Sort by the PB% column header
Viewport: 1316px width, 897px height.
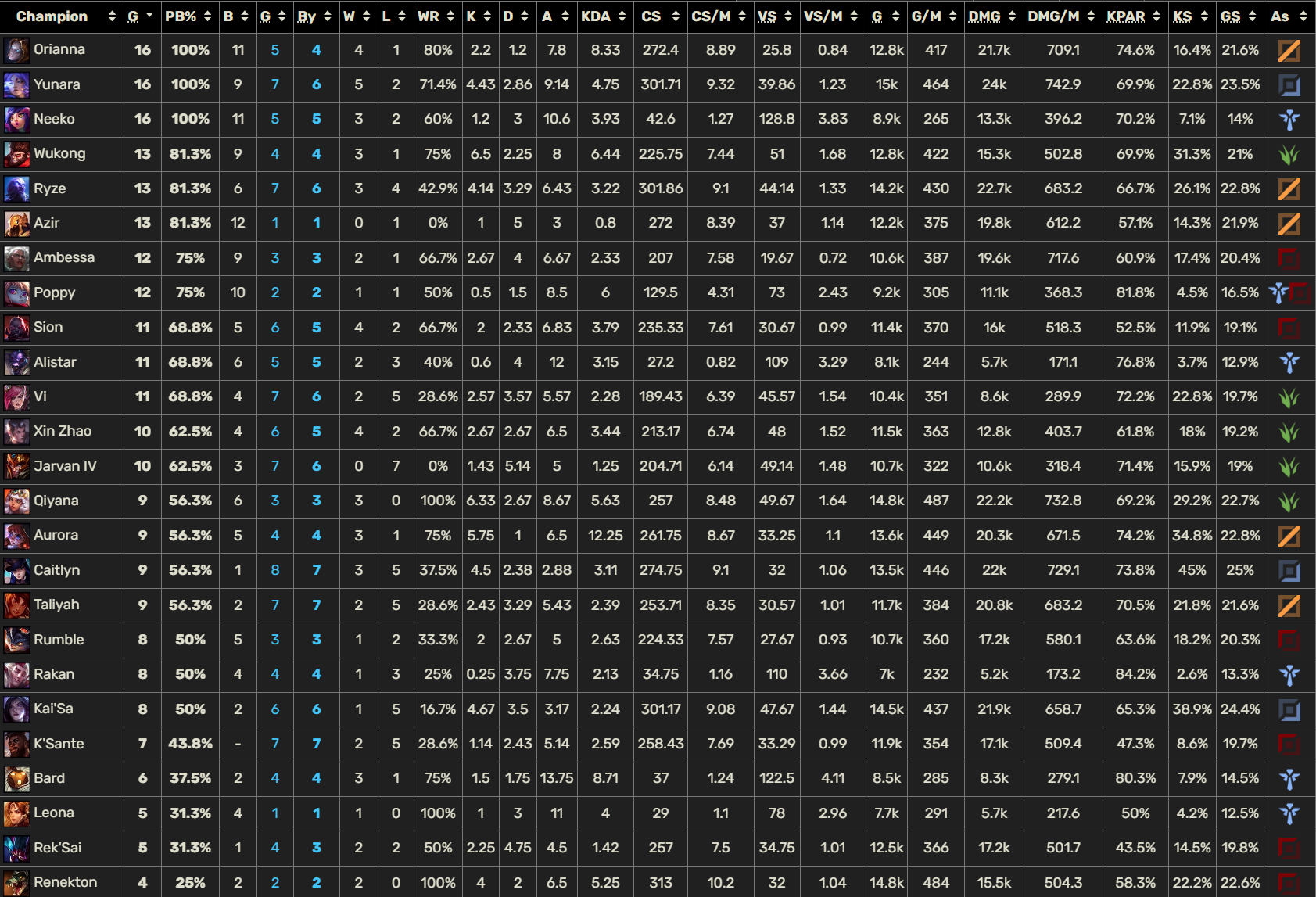(188, 16)
